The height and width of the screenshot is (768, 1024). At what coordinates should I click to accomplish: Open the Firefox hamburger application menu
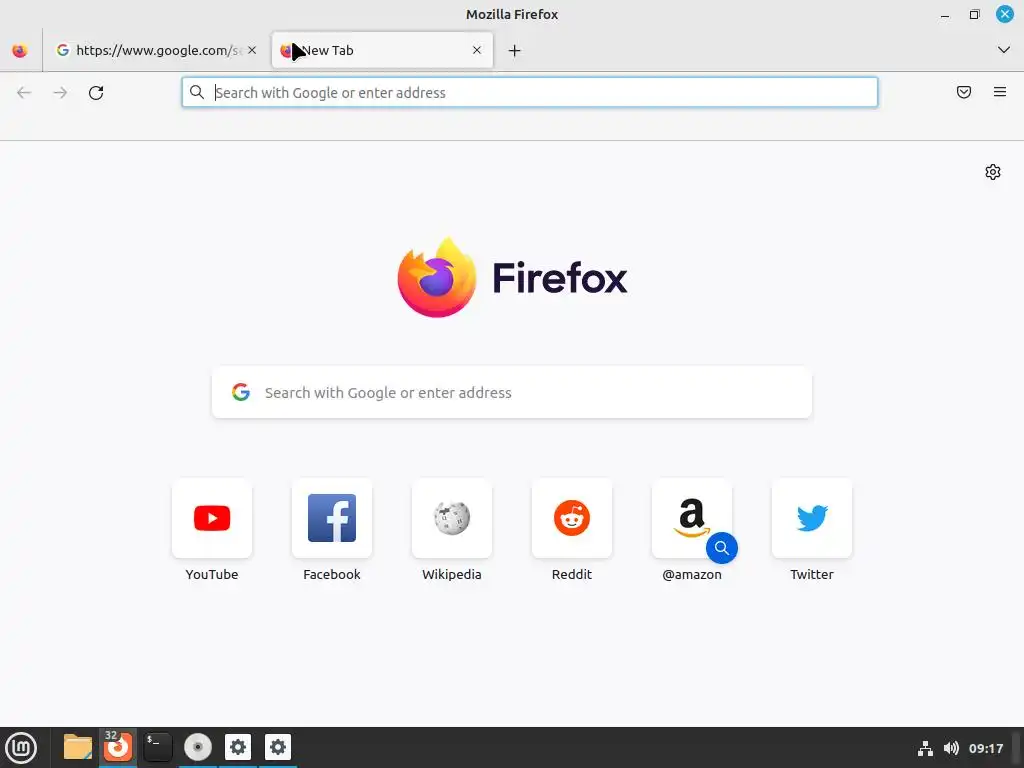1000,92
